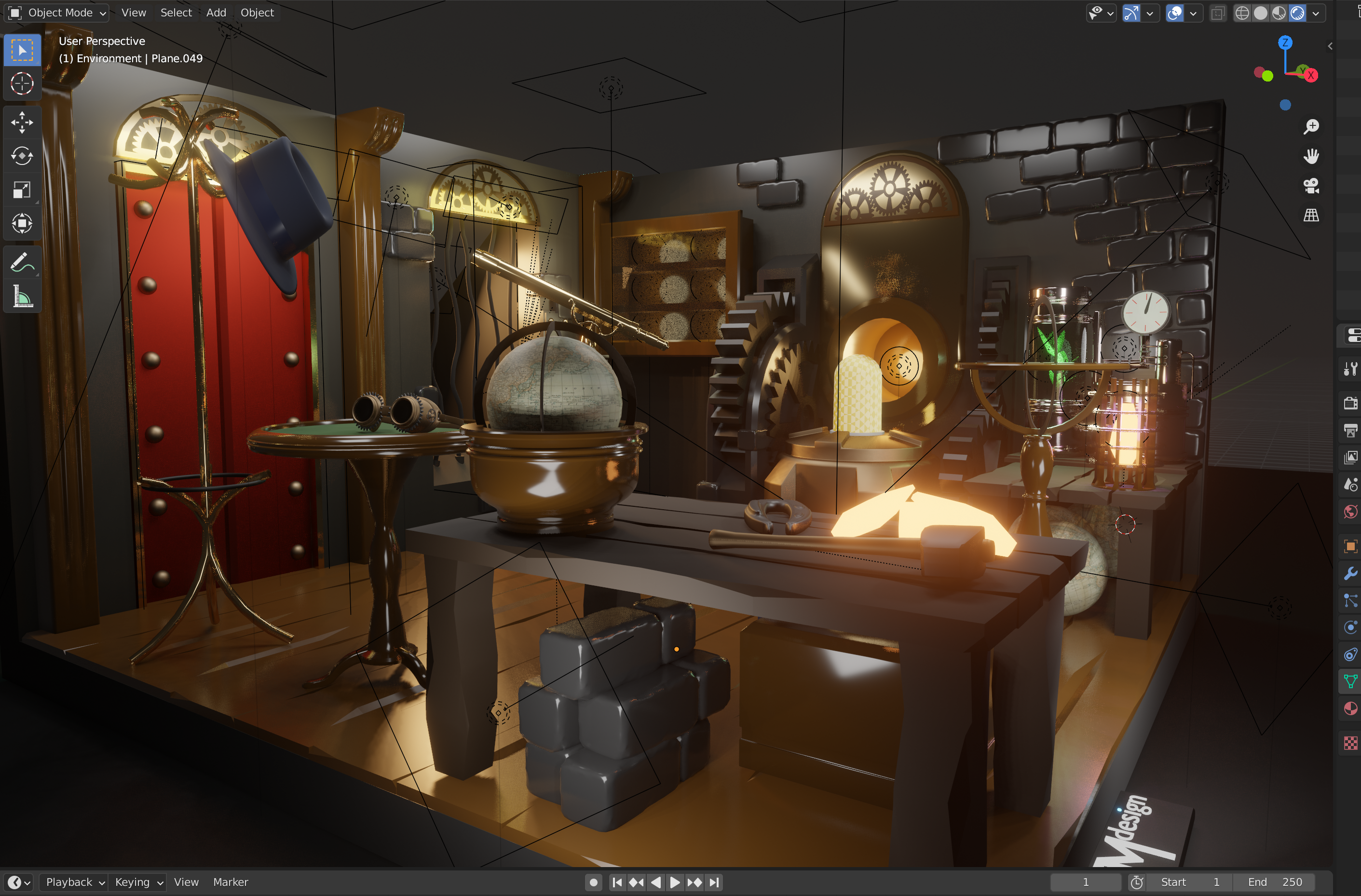Screen dimensions: 1361x896
Task: Jump to the start frame
Action: tap(617, 882)
